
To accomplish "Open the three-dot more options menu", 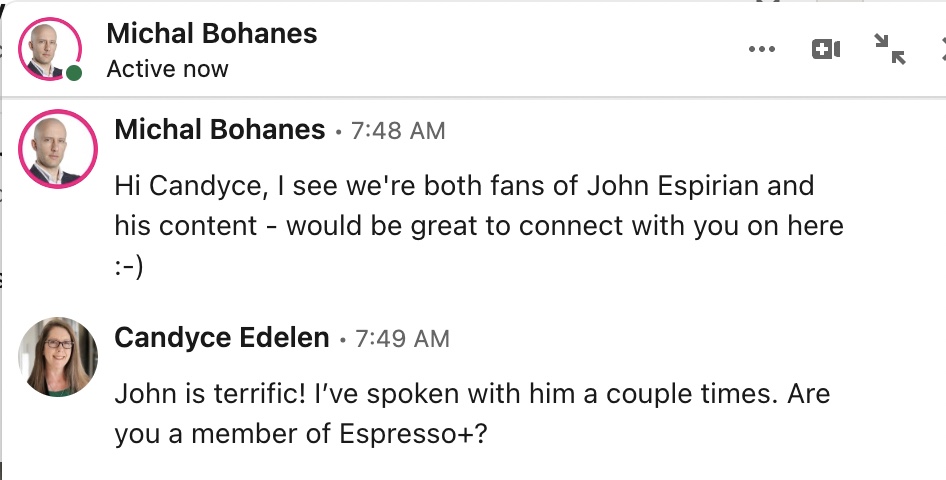I will click(762, 49).
